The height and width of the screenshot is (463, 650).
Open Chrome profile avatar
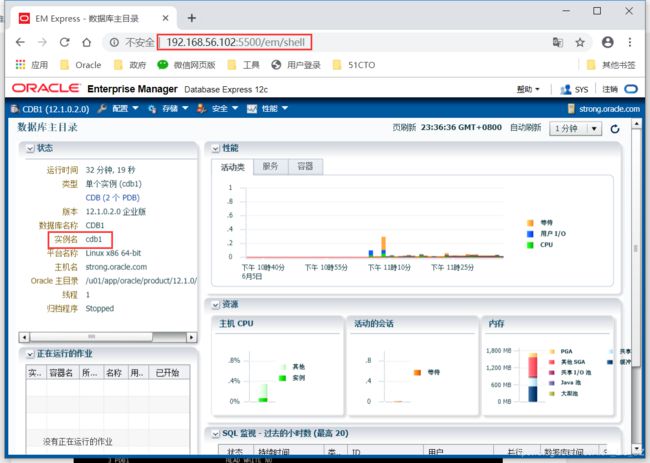607,42
